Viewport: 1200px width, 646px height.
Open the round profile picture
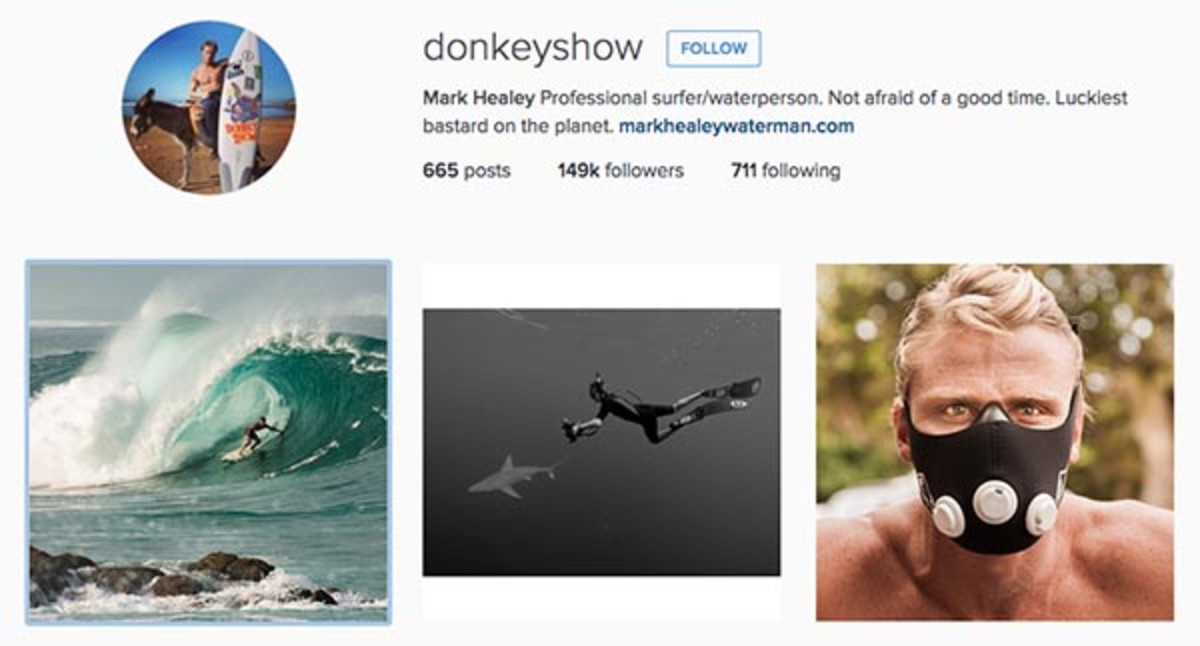(x=208, y=107)
